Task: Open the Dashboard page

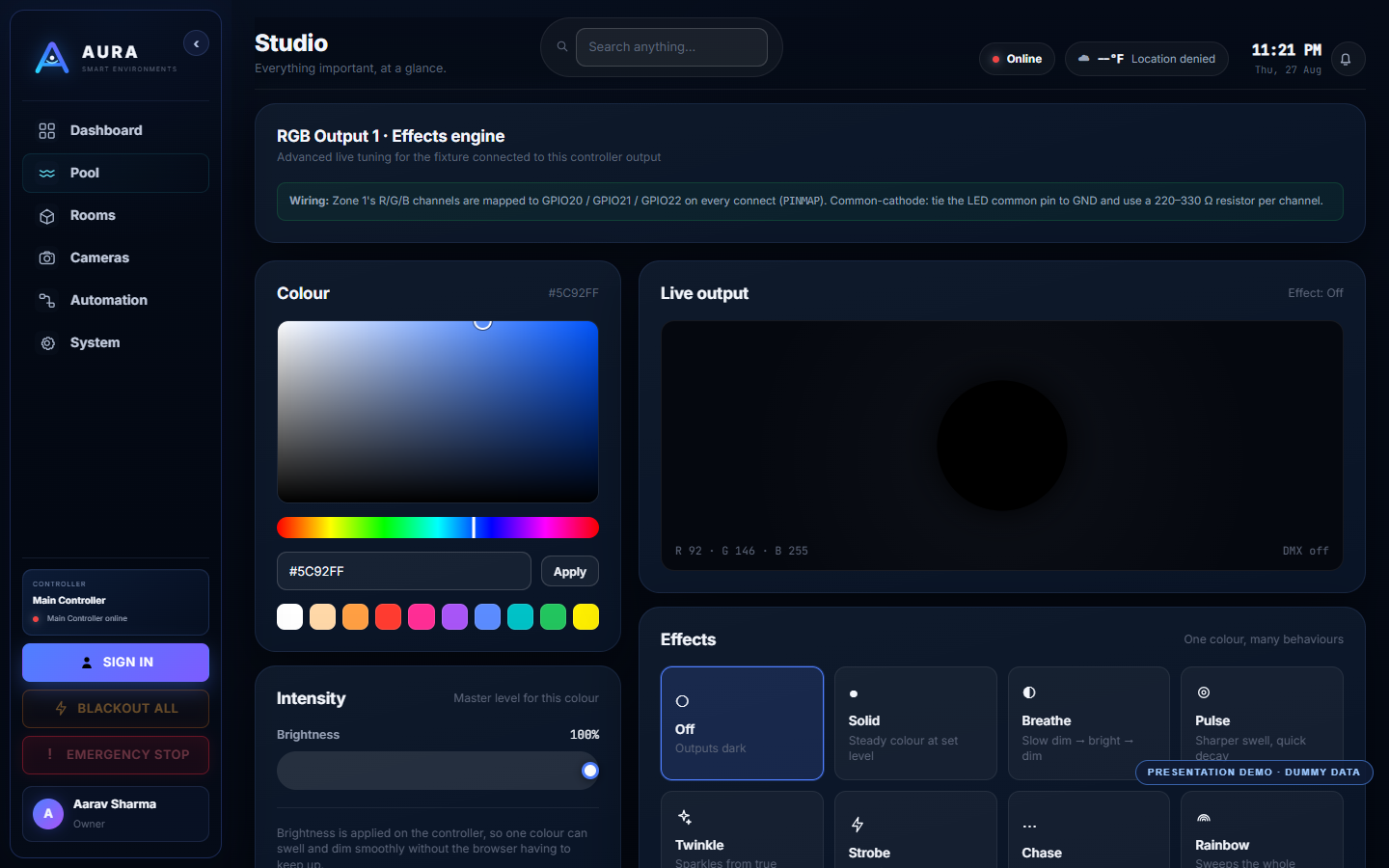Action: click(116, 130)
